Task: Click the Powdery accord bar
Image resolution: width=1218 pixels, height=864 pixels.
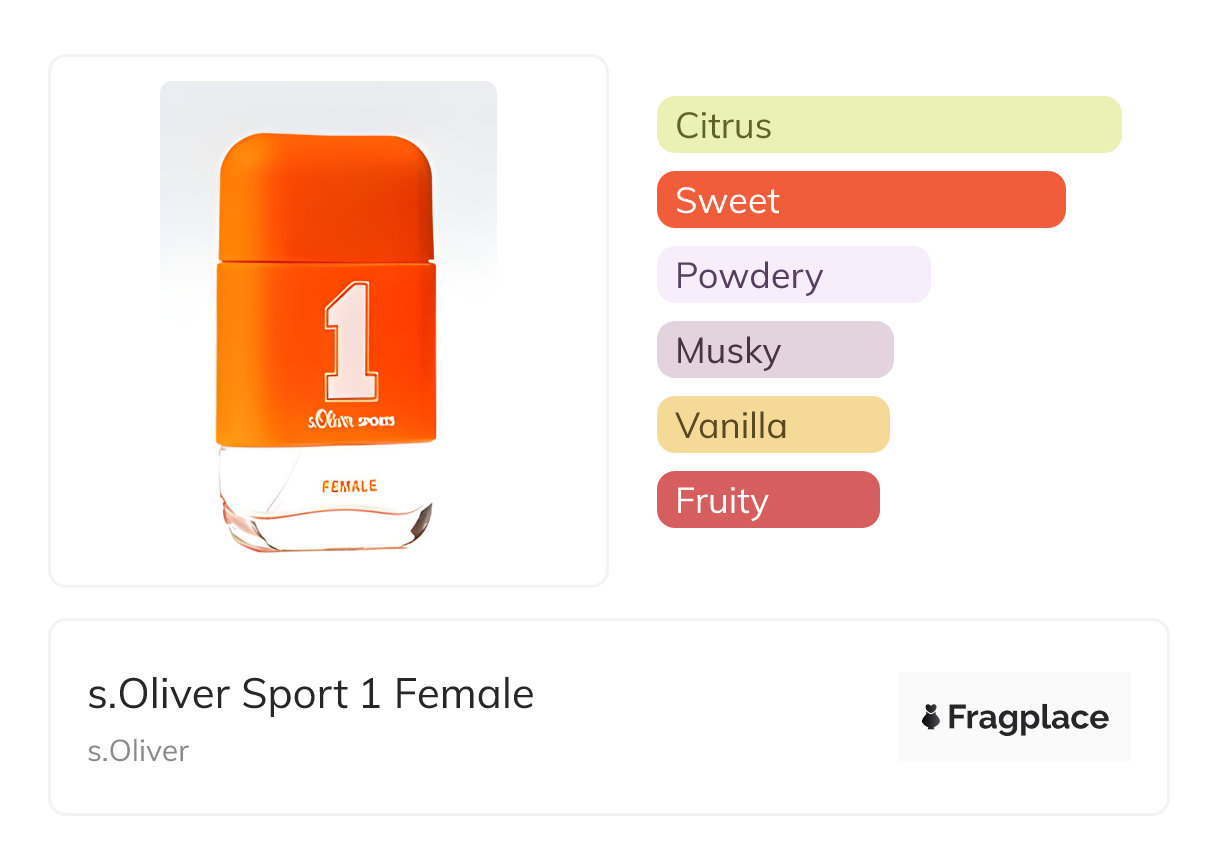Action: (x=793, y=275)
